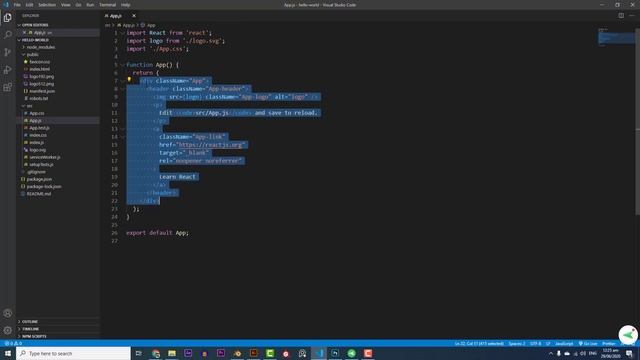Open index.js in the src folder
Screen dimensions: 640x360
(37, 142)
